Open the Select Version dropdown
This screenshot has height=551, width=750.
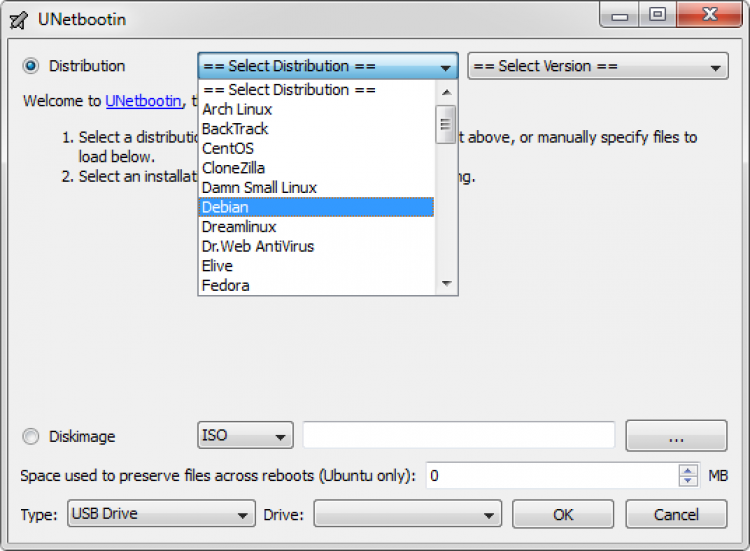598,66
